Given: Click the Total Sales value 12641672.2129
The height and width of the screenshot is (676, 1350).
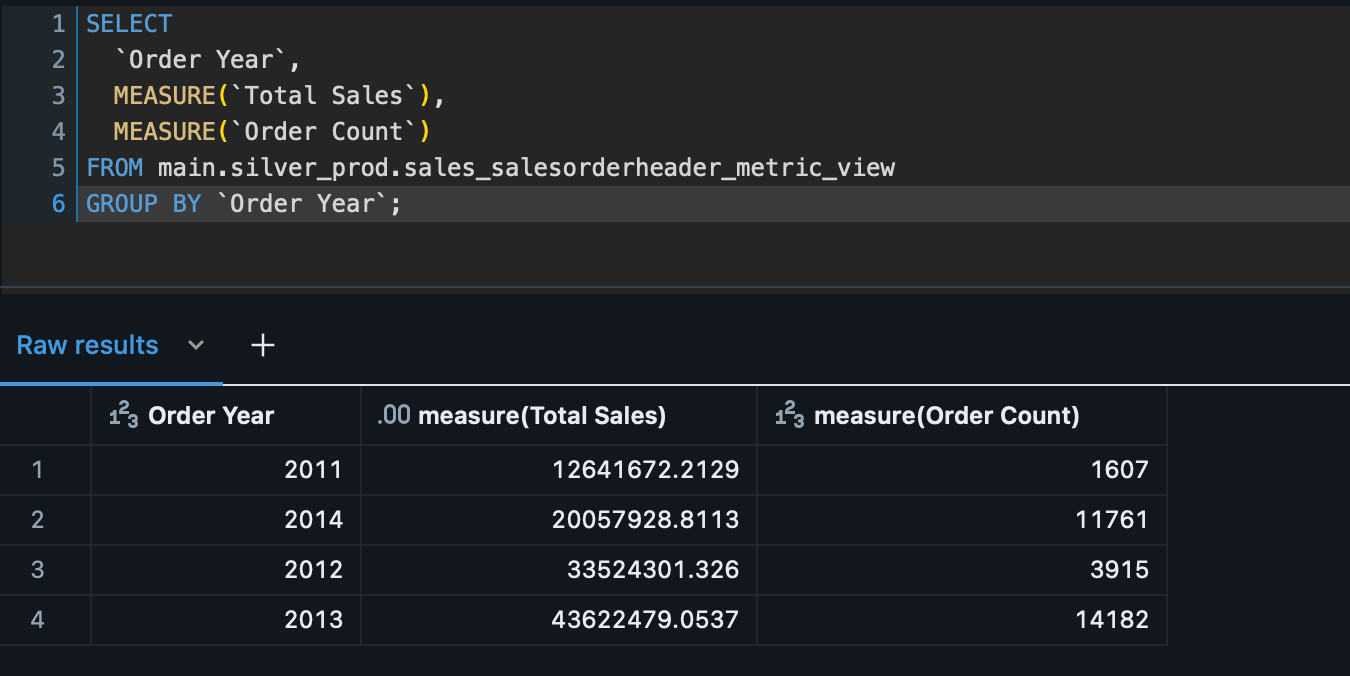Looking at the screenshot, I should [645, 469].
